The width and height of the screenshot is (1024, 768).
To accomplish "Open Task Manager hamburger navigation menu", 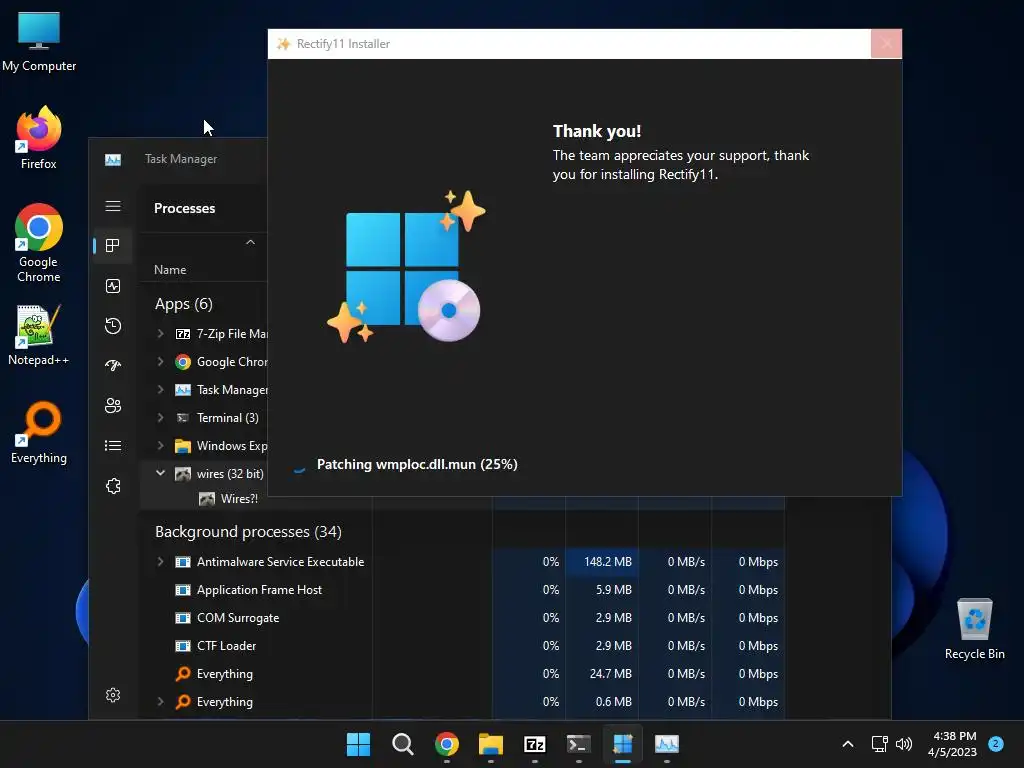I will click(x=113, y=206).
